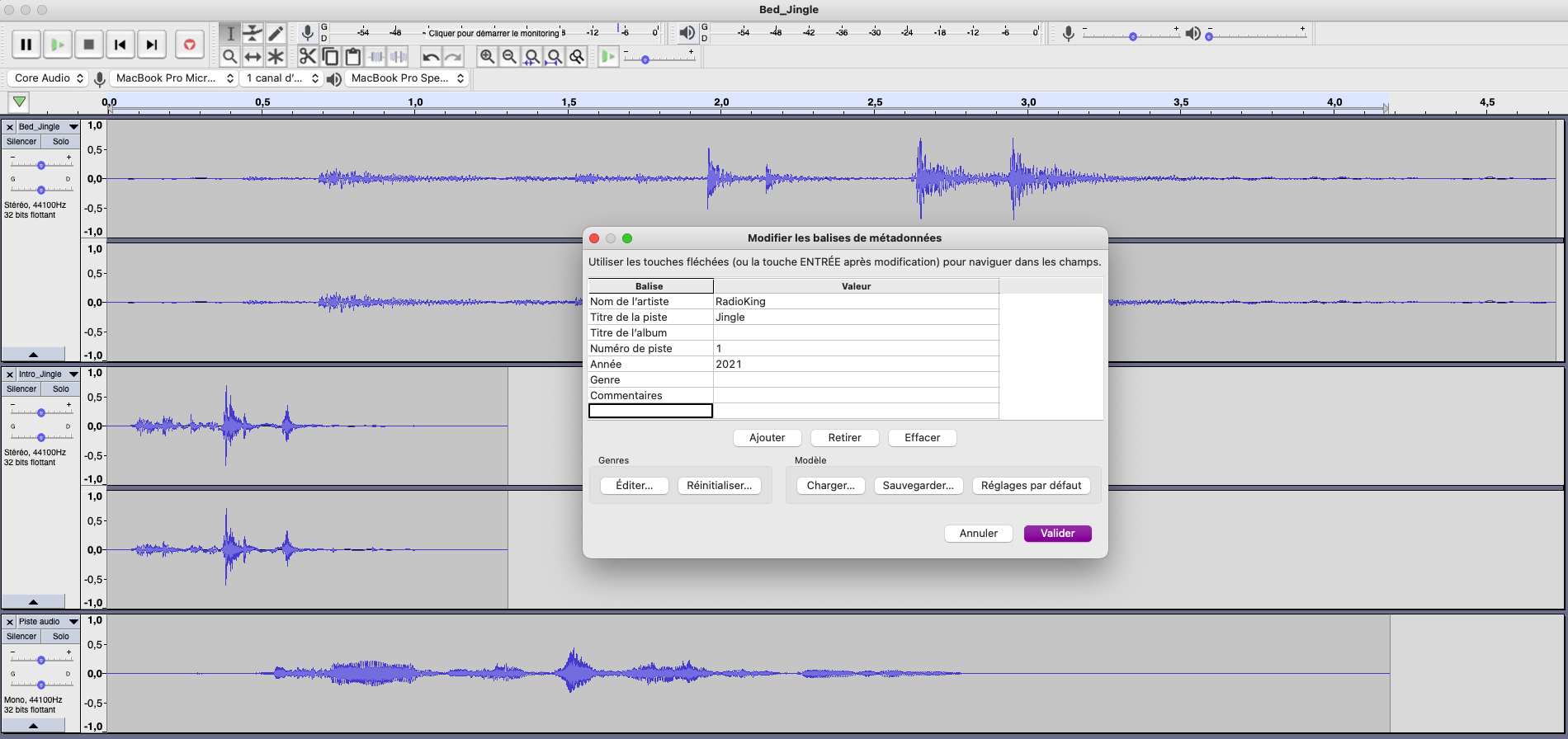
Task: Choose the Multi-tool asterisk icon
Action: tap(276, 56)
